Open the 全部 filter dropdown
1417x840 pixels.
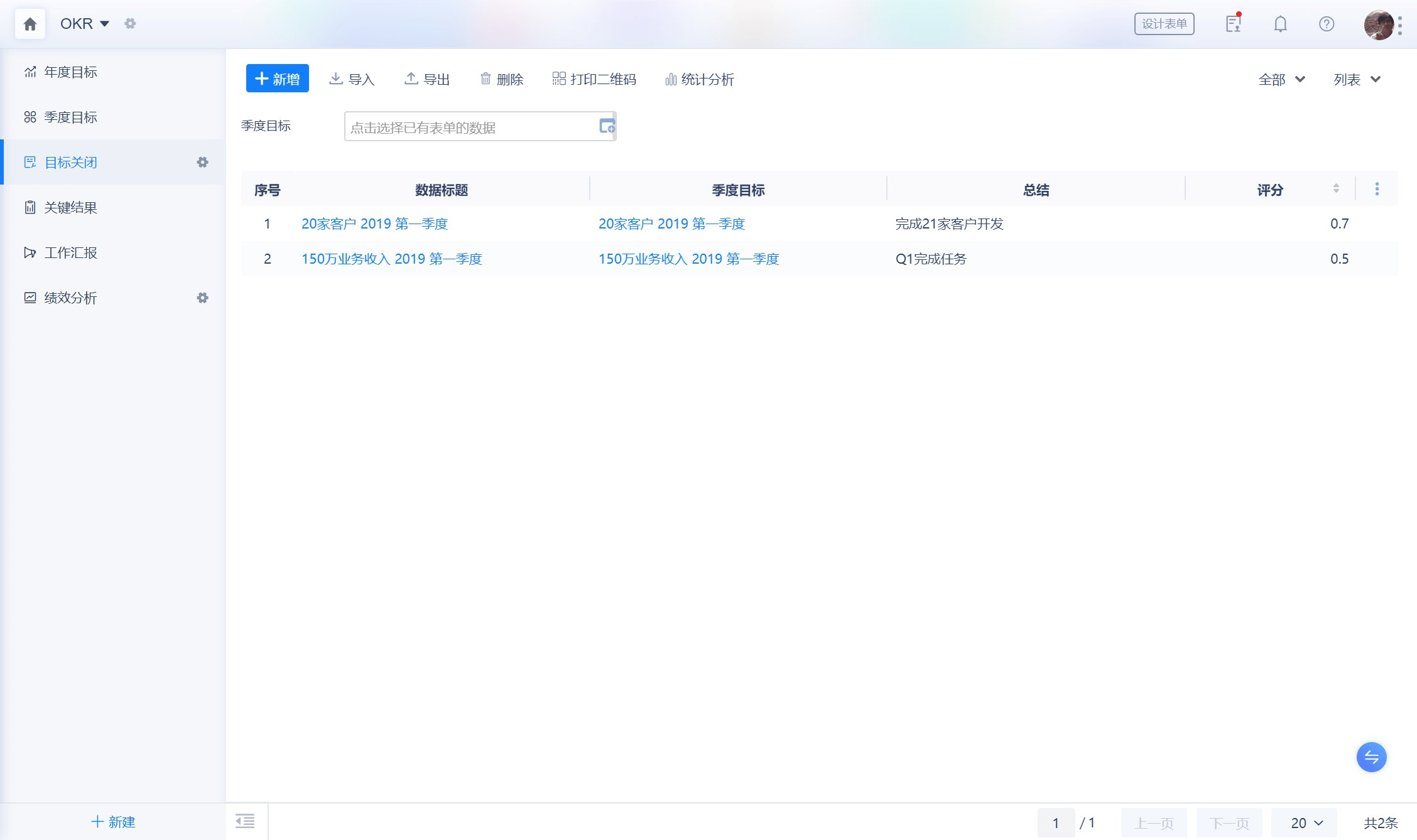click(1282, 79)
